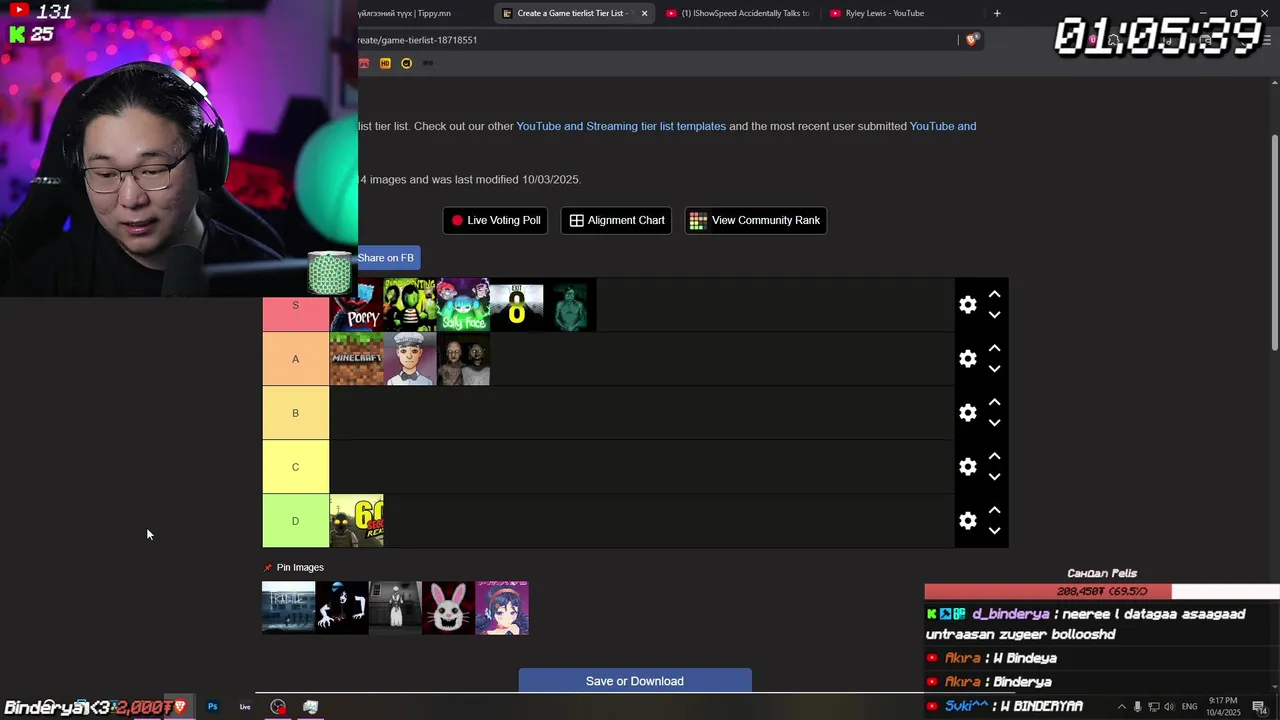
Task: Click the page vertical scrollbar
Action: [x=1274, y=241]
